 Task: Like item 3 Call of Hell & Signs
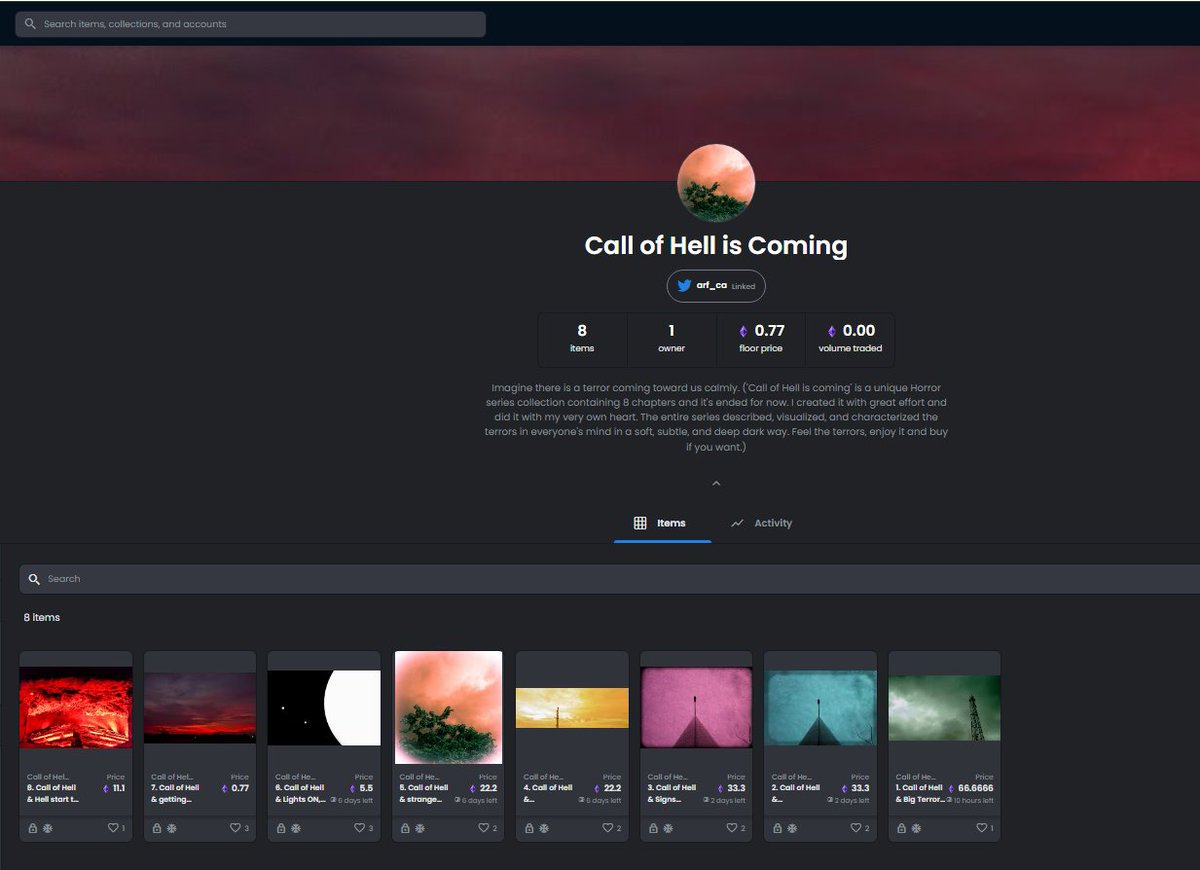click(x=732, y=828)
